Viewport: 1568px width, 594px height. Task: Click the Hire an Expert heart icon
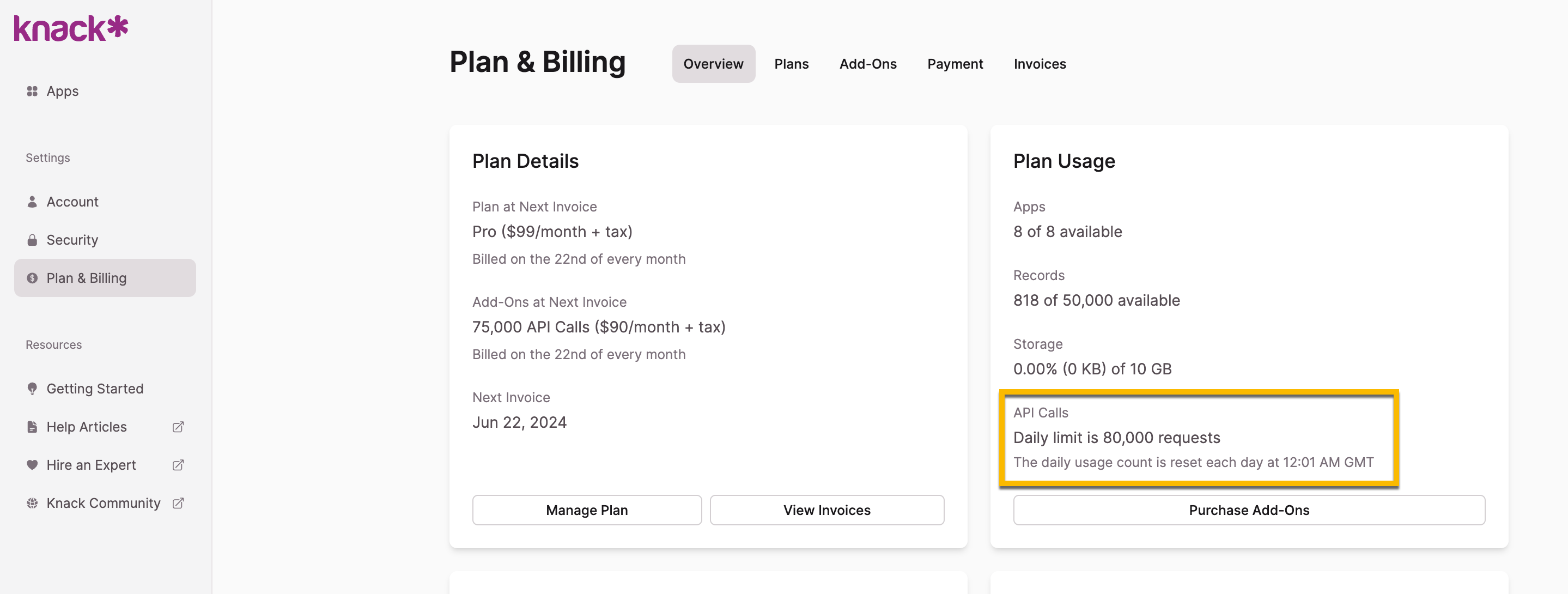coord(32,465)
